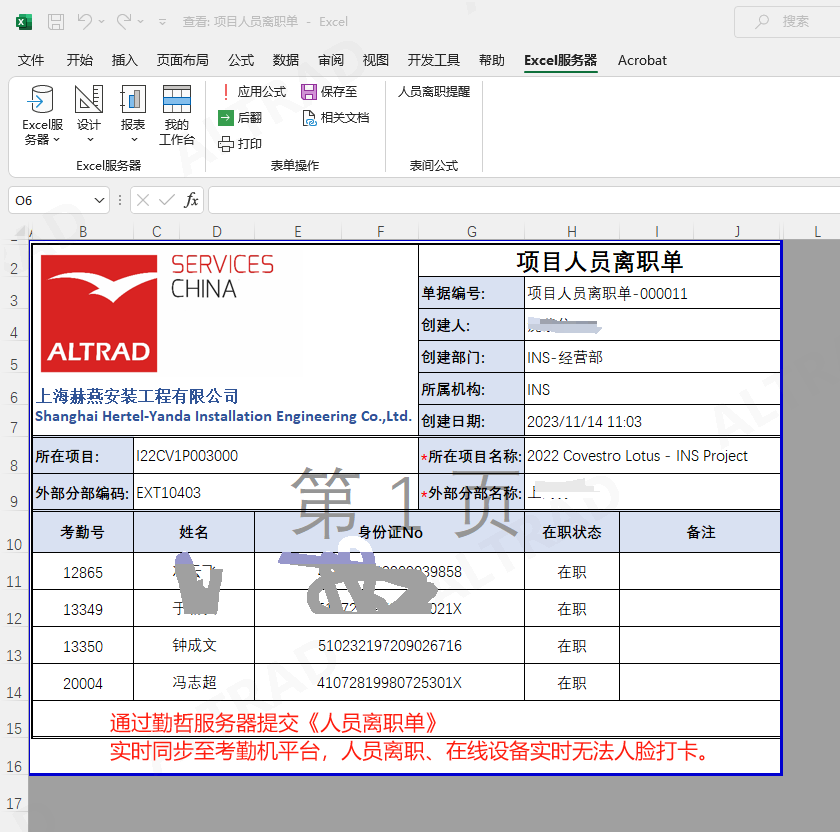Click the formula bar input area
Screen dimensions: 840x832
click(x=520, y=200)
